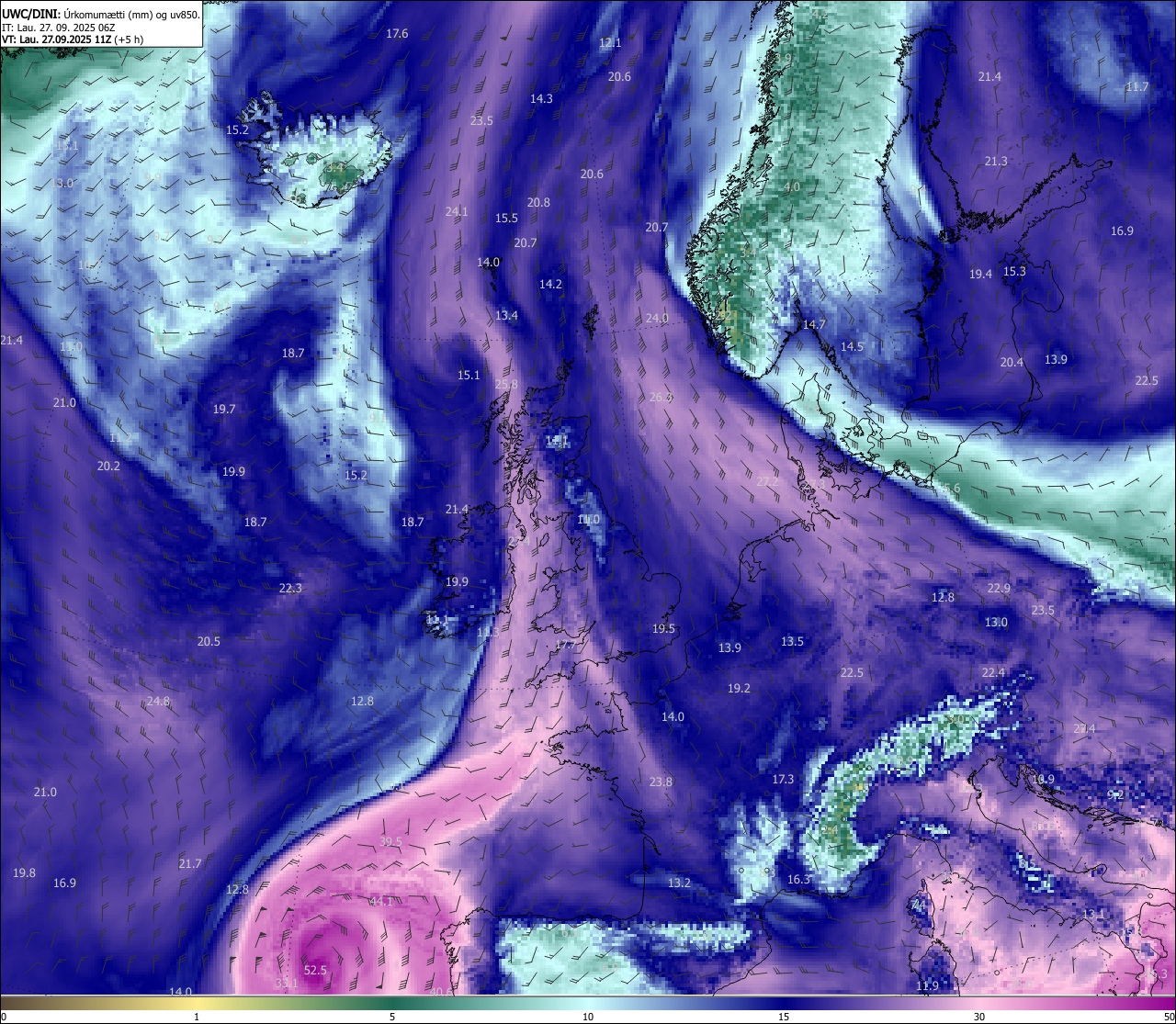Viewport: 1176px width, 1024px height.
Task: Click the 24.1 value on the map
Action: (457, 211)
